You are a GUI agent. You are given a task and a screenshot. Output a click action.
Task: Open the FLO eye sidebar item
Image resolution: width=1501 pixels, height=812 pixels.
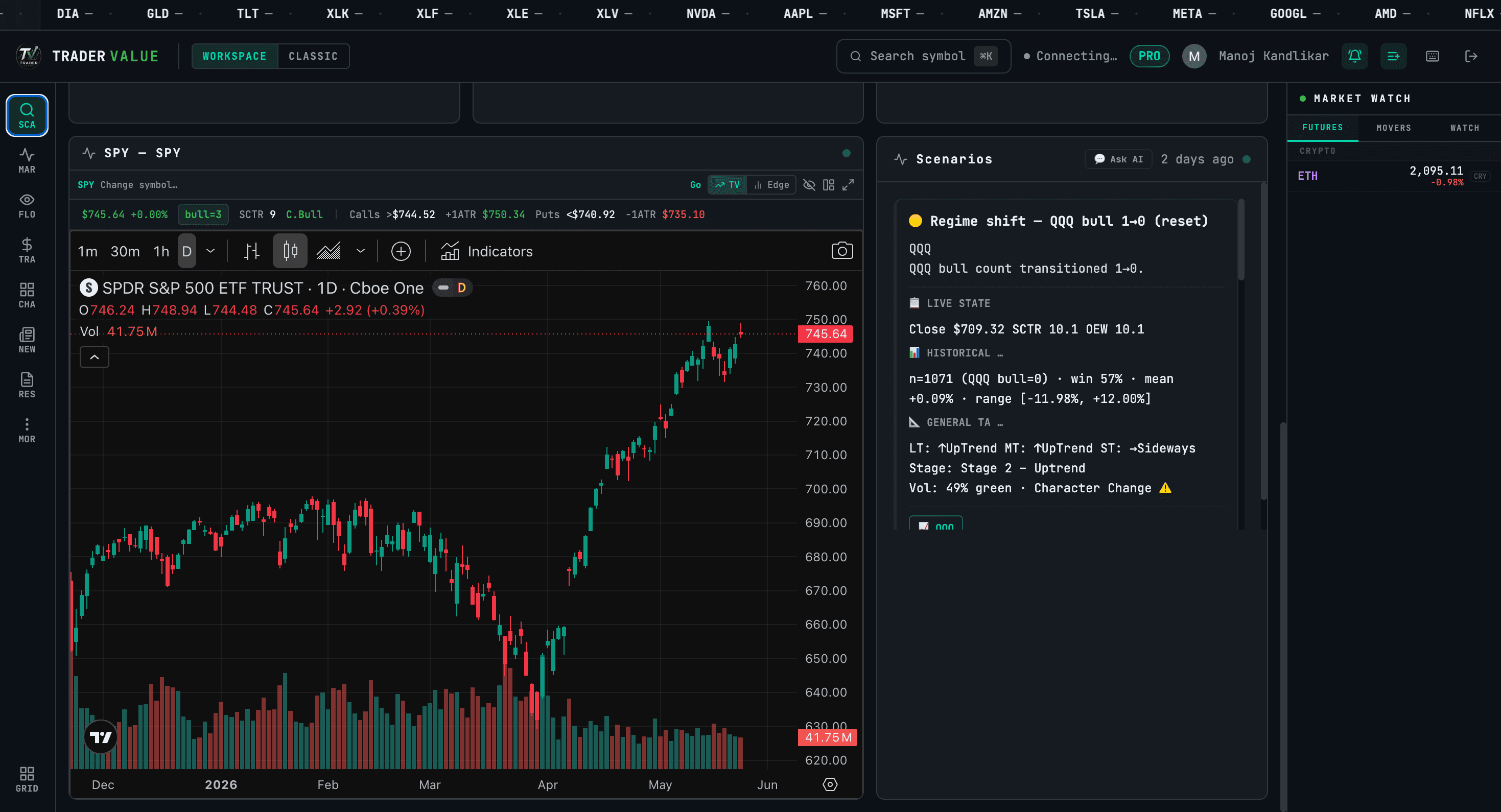tap(27, 206)
